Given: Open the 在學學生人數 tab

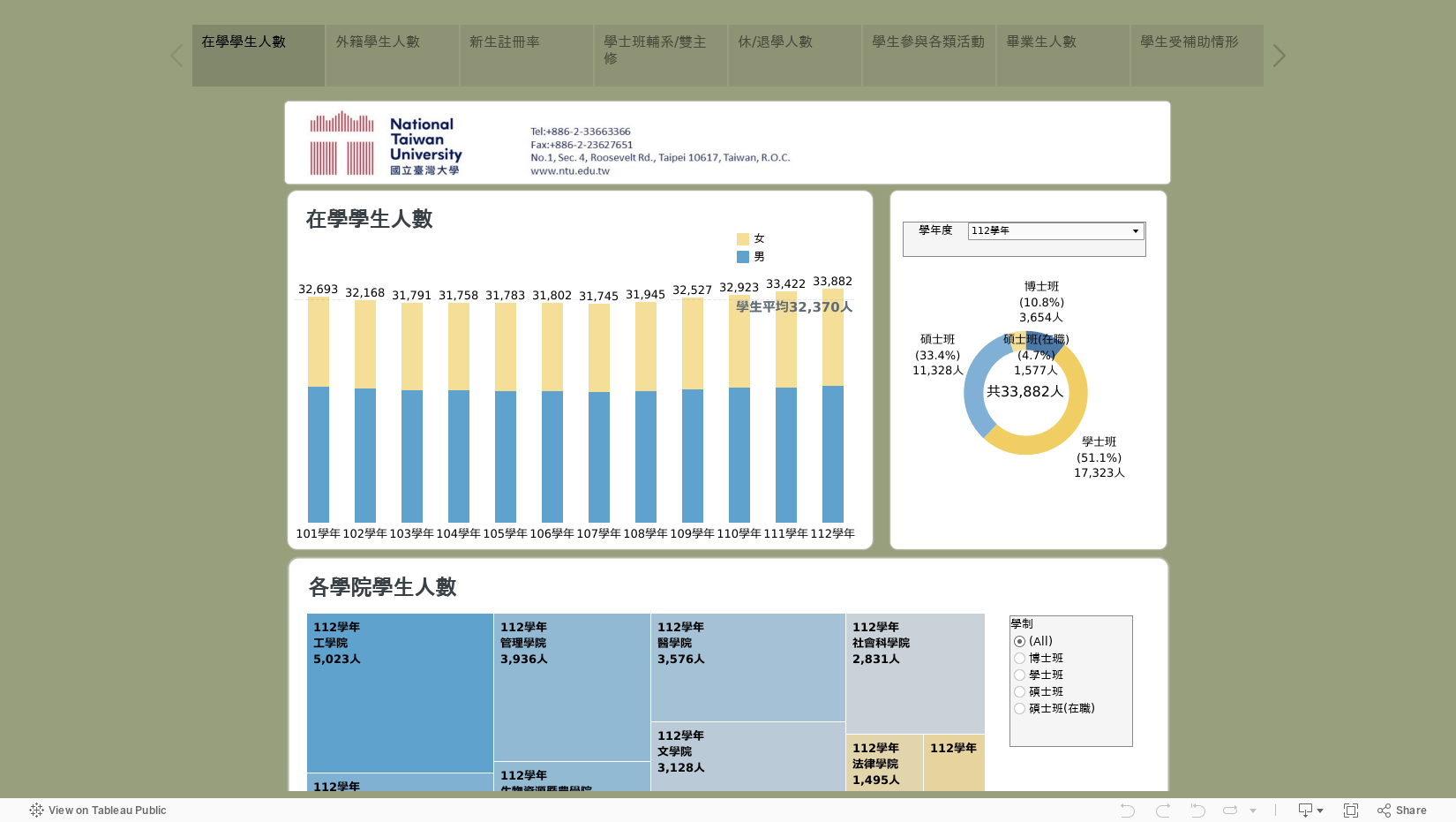Looking at the screenshot, I should click(x=259, y=56).
